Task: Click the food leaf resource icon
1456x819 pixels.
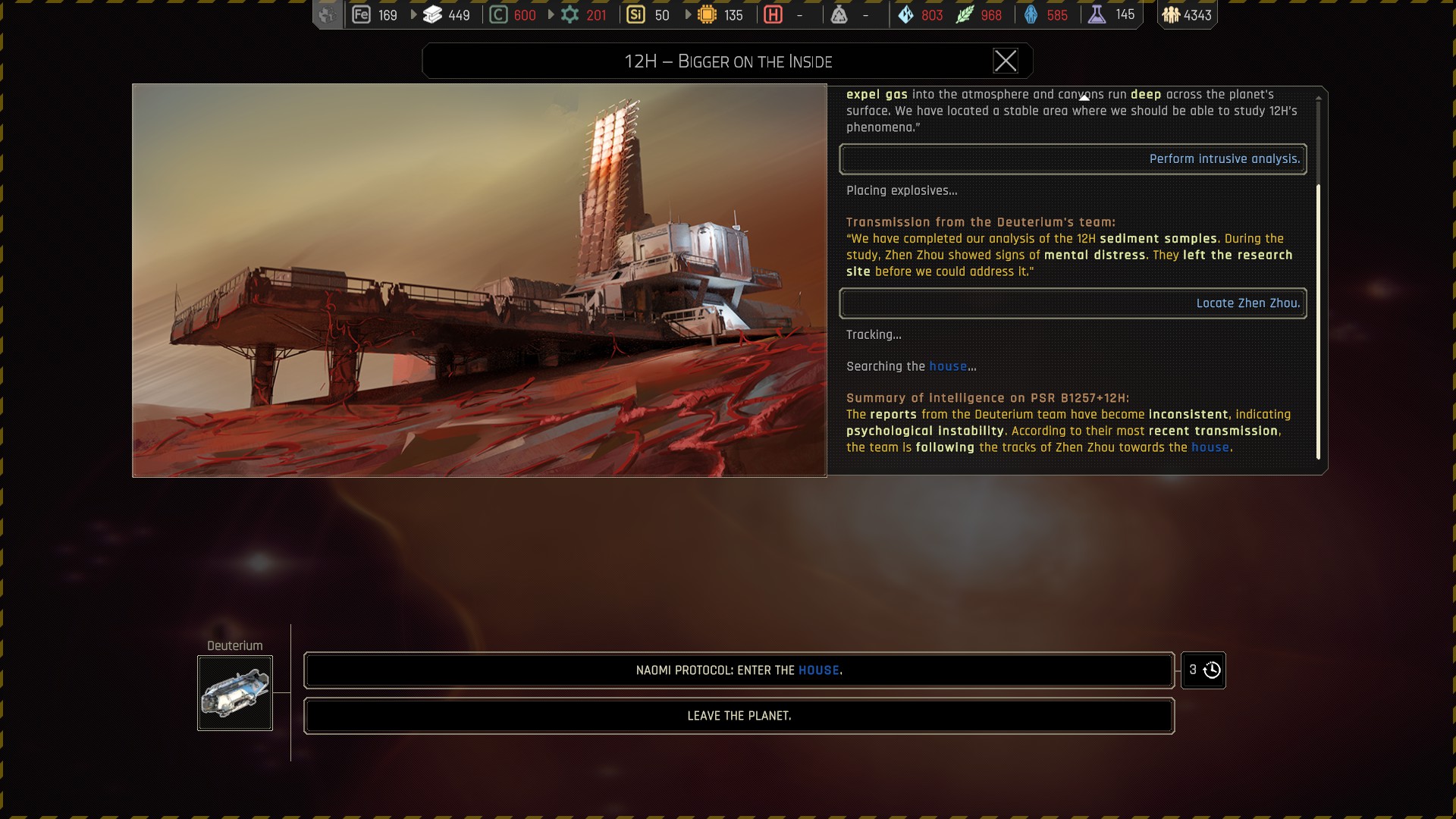Action: 965,14
